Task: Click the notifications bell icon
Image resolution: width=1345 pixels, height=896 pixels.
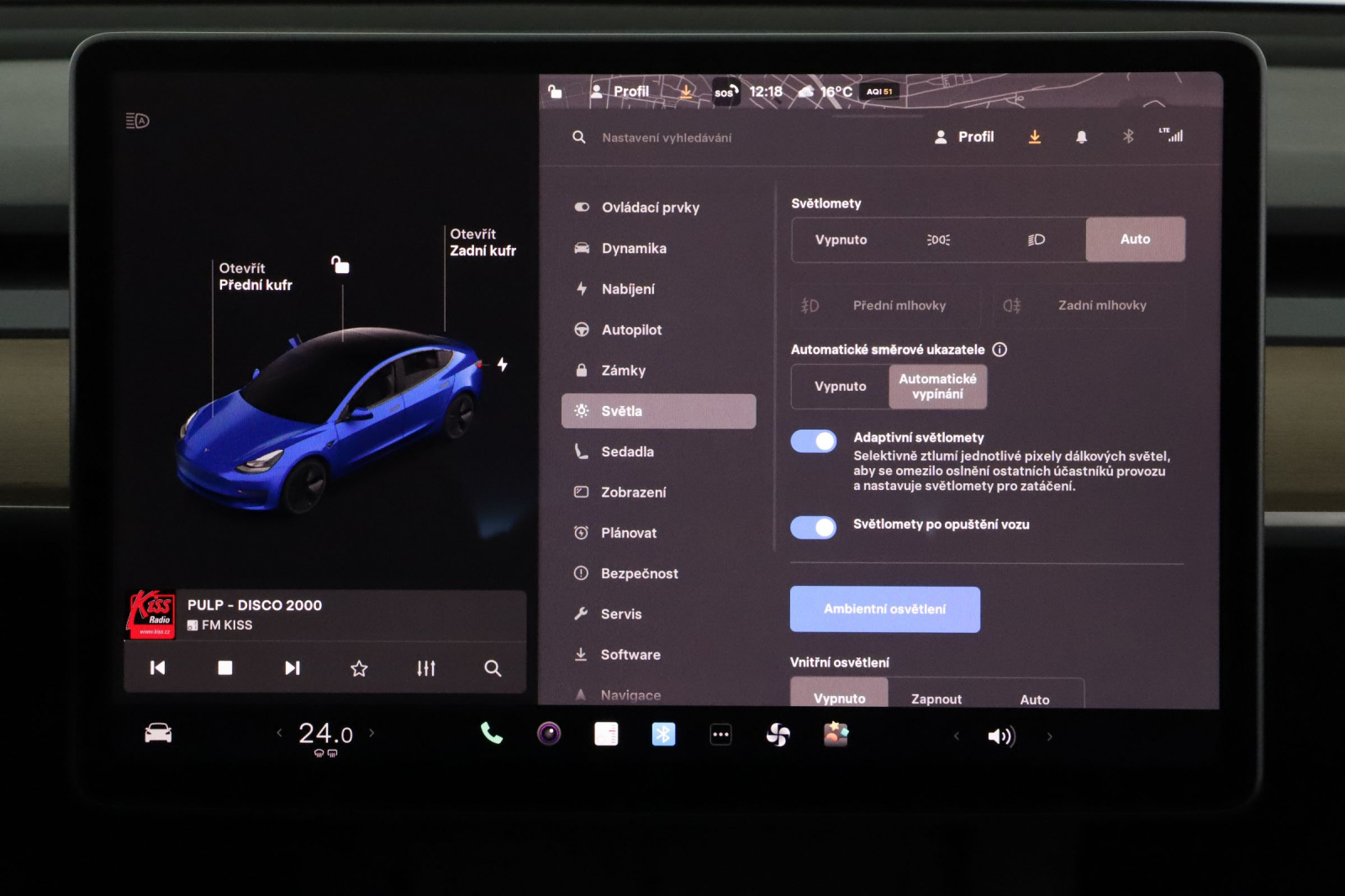Action: coord(1081,137)
